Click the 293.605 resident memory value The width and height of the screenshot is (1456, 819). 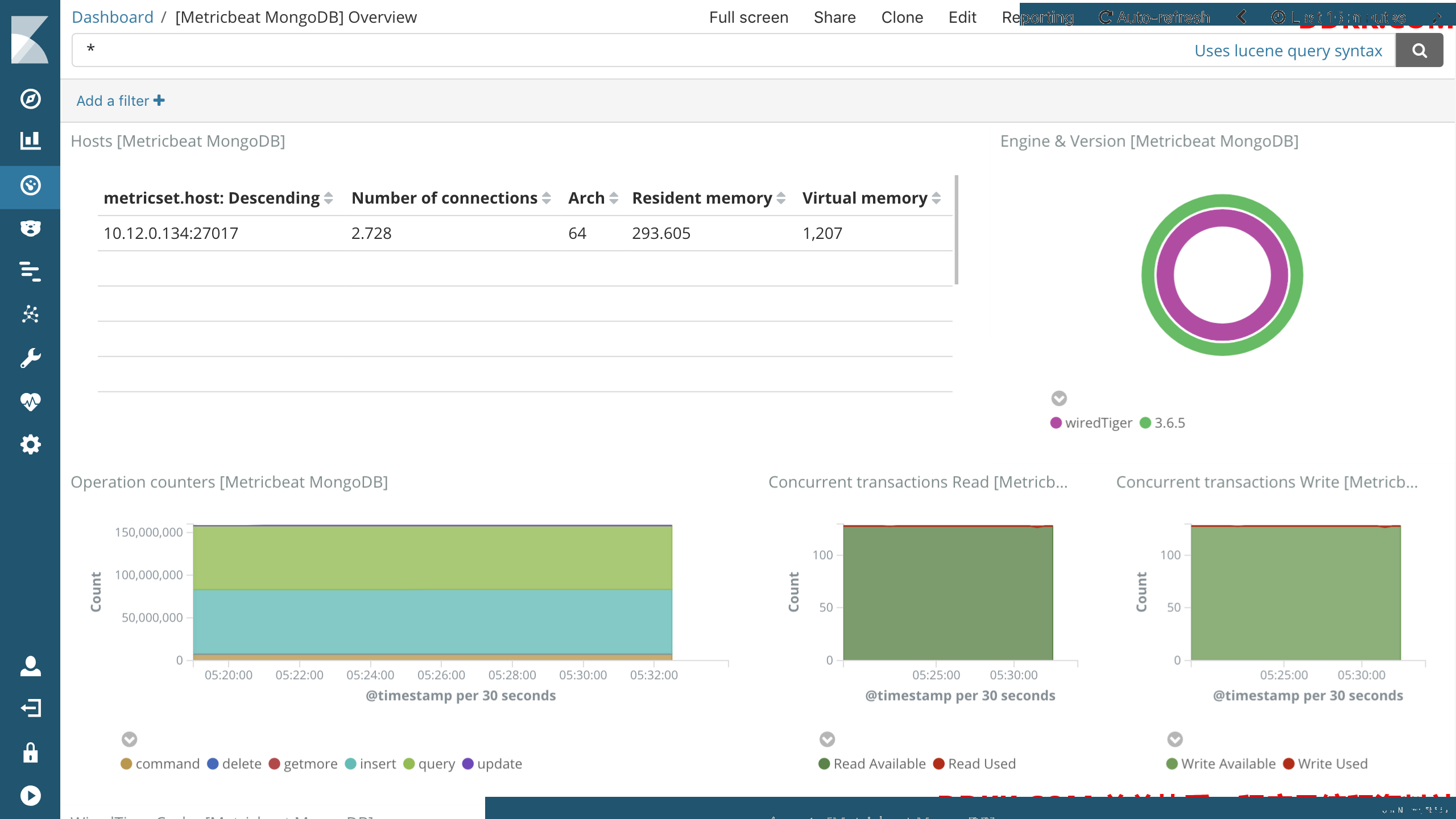661,233
